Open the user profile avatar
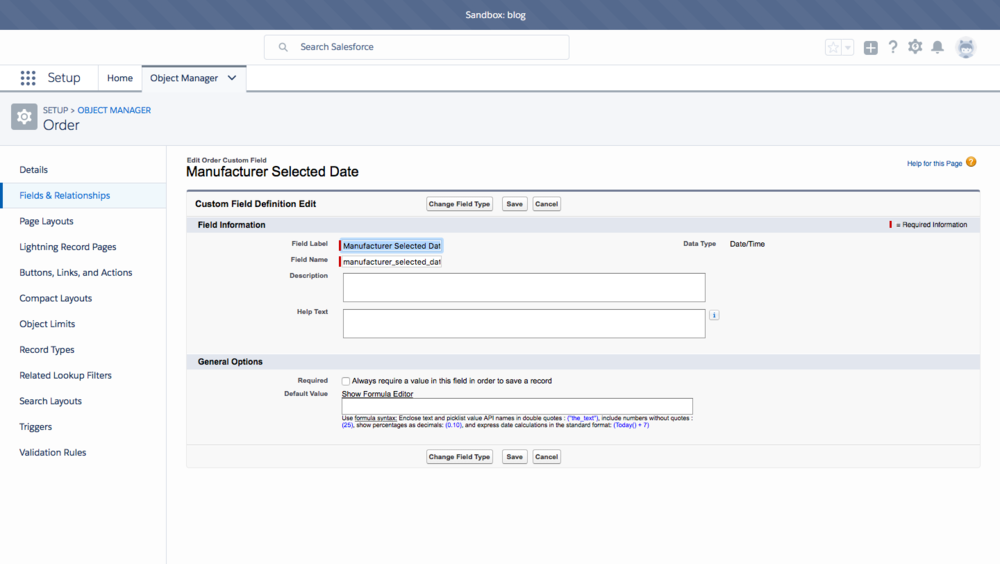 click(965, 47)
